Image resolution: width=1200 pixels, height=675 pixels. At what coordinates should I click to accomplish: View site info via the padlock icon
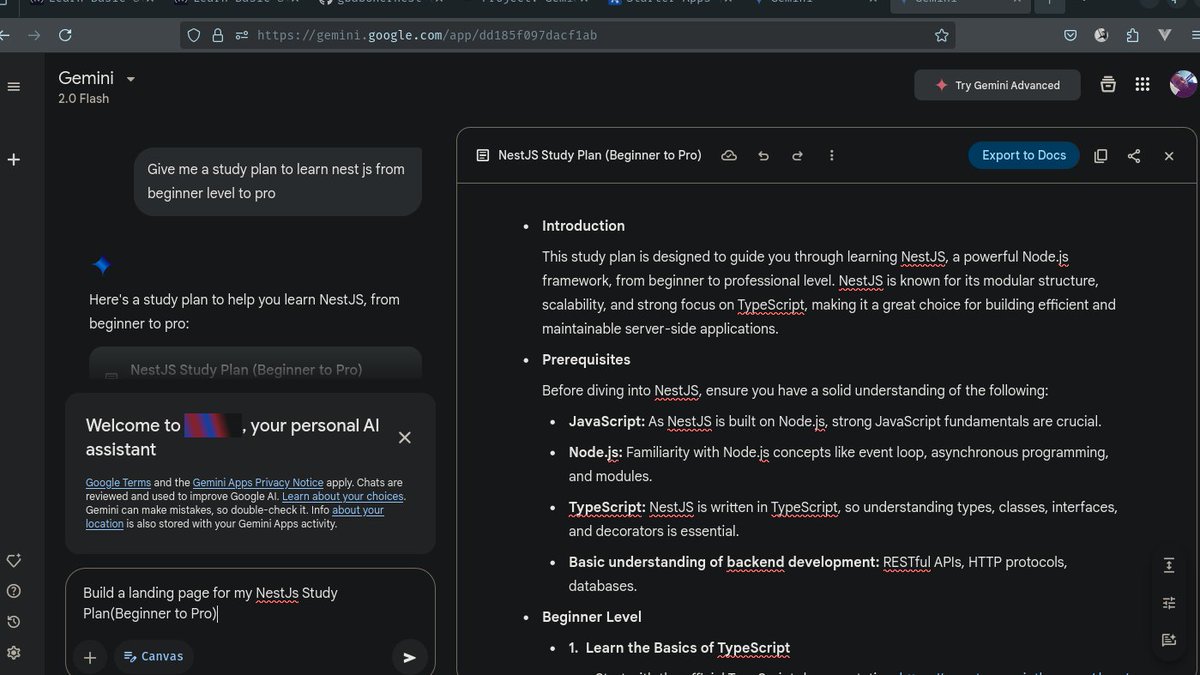pyautogui.click(x=218, y=35)
